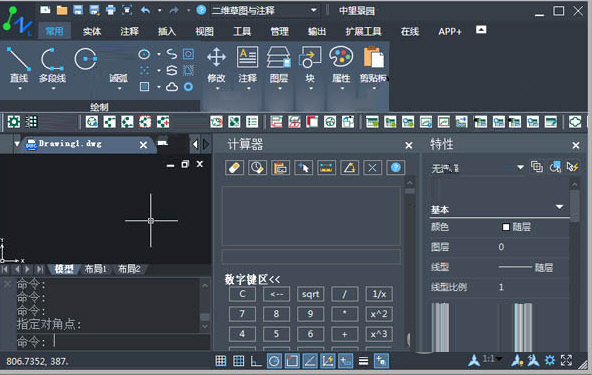This screenshot has width=592, height=375.
Task: Expand the 无选择 selection dropdown
Action: pyautogui.click(x=520, y=167)
